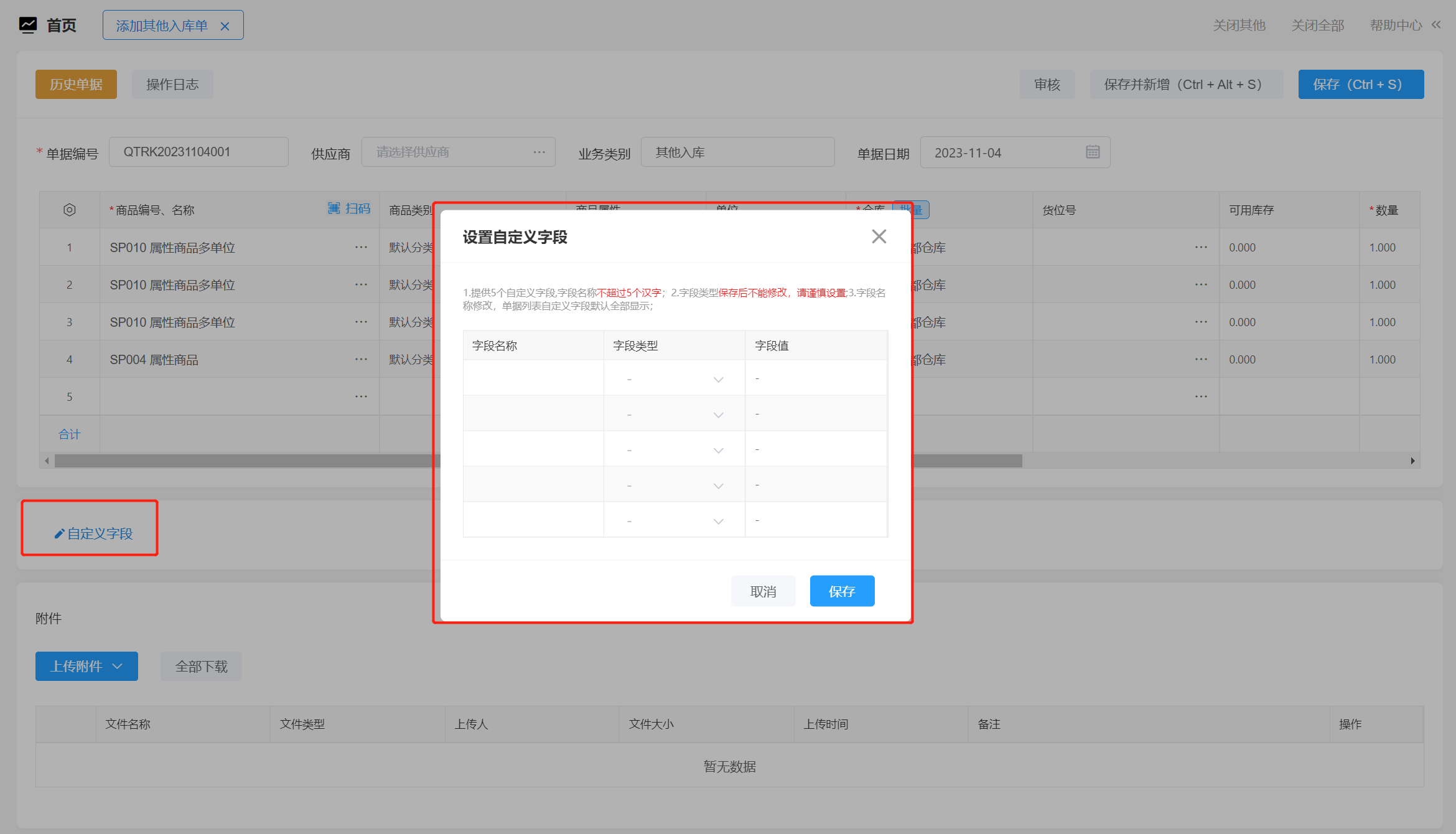The image size is (1456, 834).
Task: Open product picker ellipsis in row 1
Action: 361,247
